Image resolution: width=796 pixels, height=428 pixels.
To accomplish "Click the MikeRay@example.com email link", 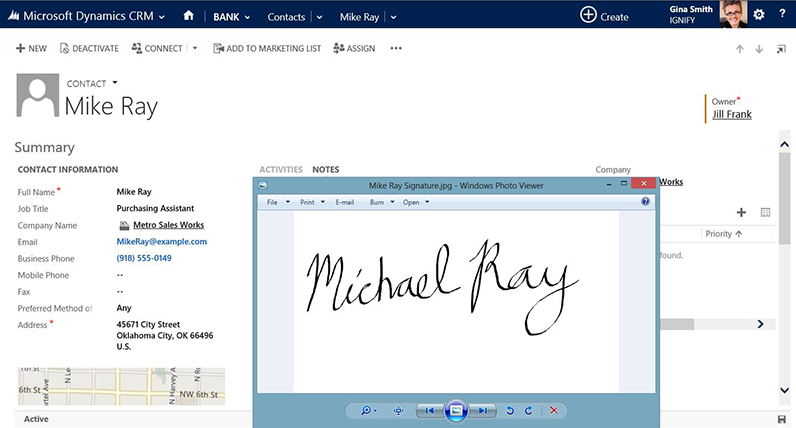I will (x=161, y=241).
